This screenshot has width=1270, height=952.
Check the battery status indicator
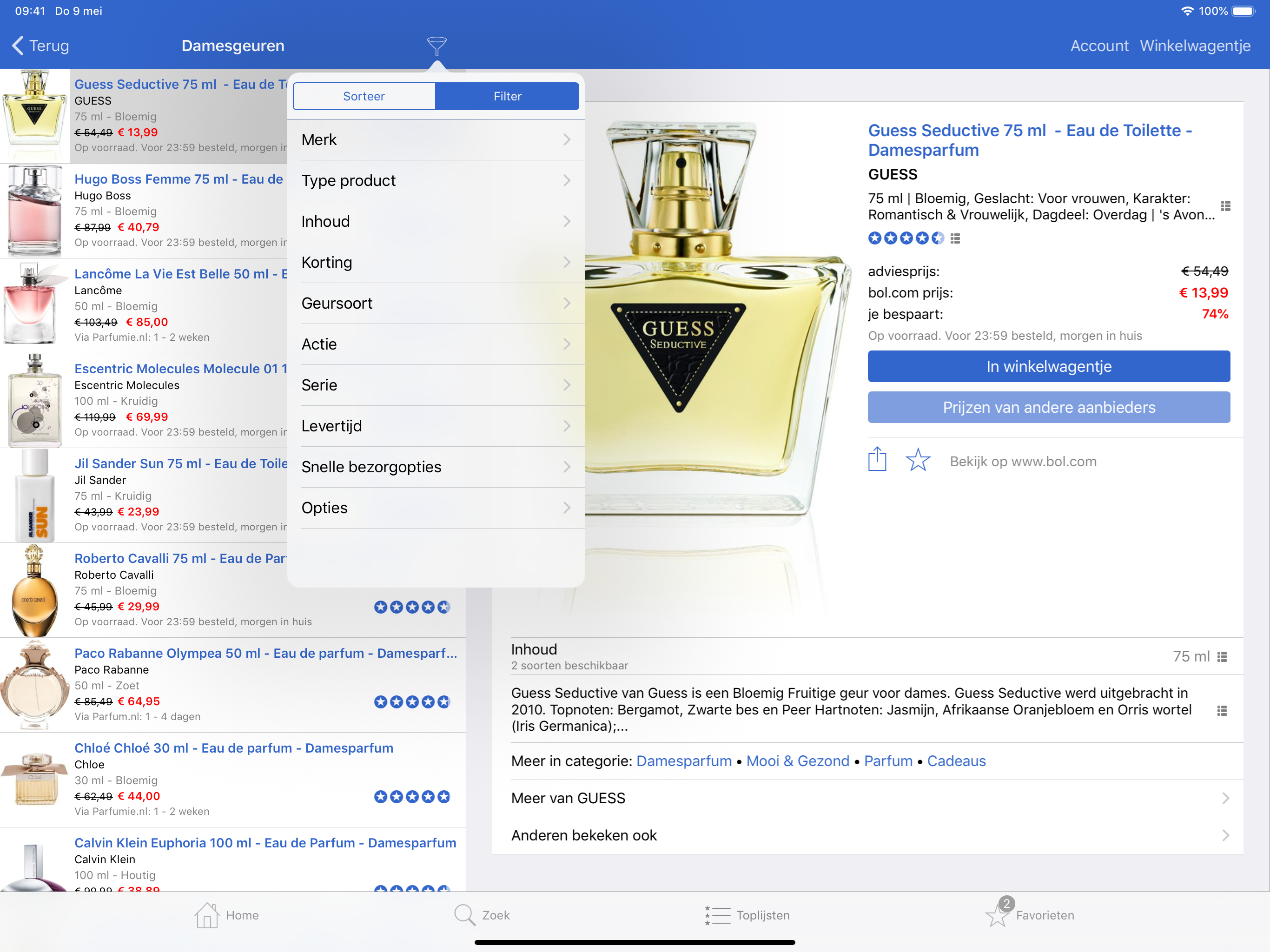pos(1244,11)
